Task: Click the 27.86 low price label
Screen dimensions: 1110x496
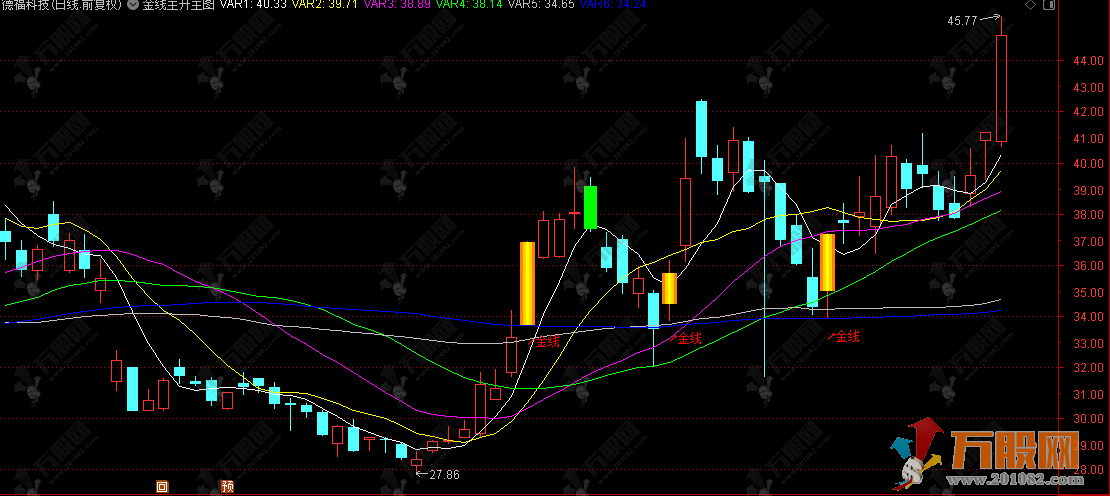Action: coord(443,474)
